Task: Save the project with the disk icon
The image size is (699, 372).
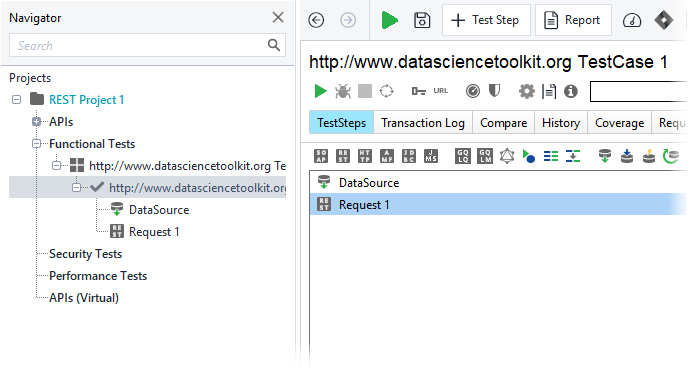Action: (x=422, y=20)
